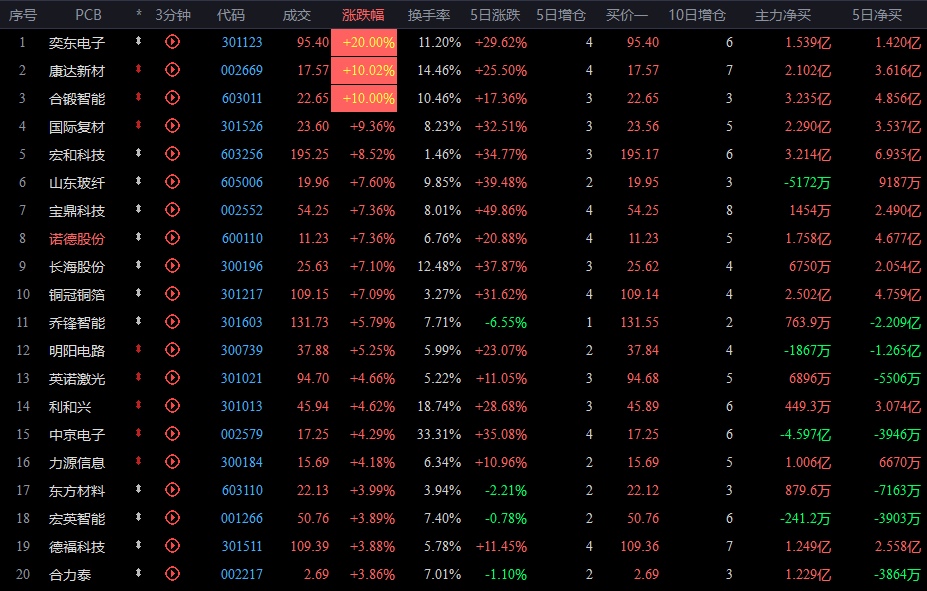The image size is (927, 591).
Task: Open 3-minute chart icon for 山东玻纤
Action: pyautogui.click(x=172, y=181)
